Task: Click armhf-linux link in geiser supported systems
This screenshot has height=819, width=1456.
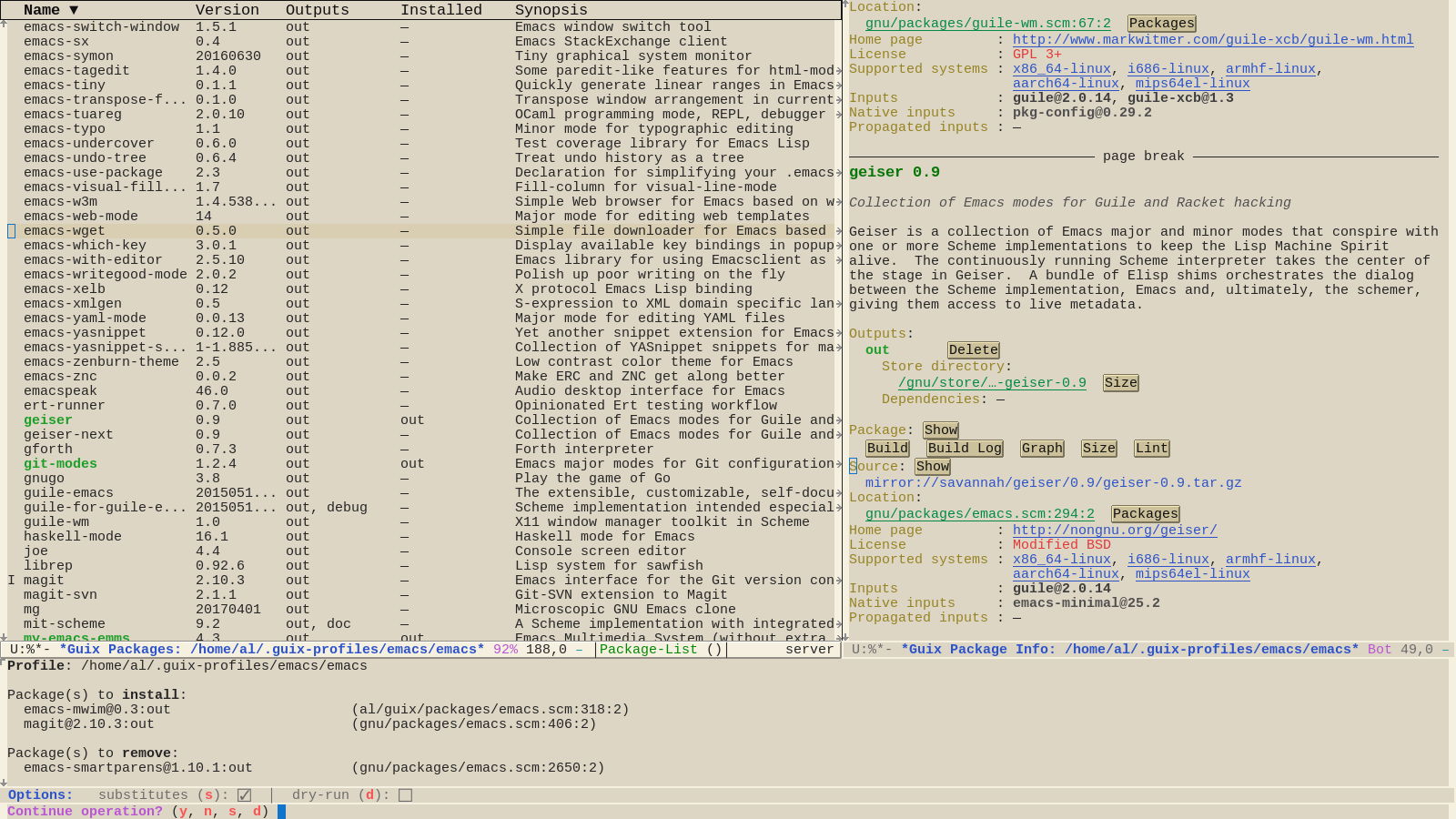Action: coord(1270,560)
